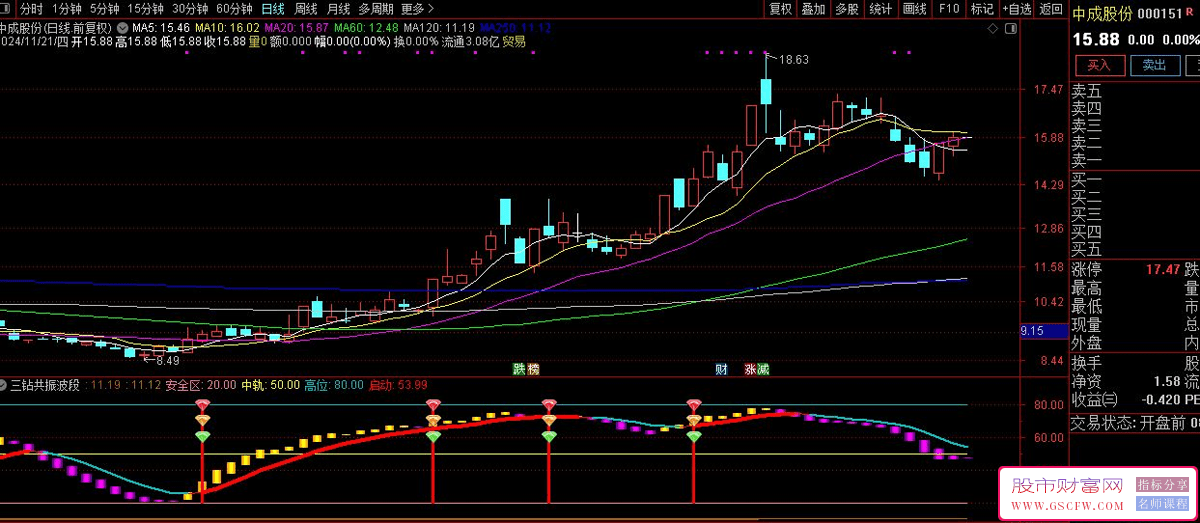Click the MA20: 15.87 indicator label
1200x523 pixels.
click(x=295, y=28)
